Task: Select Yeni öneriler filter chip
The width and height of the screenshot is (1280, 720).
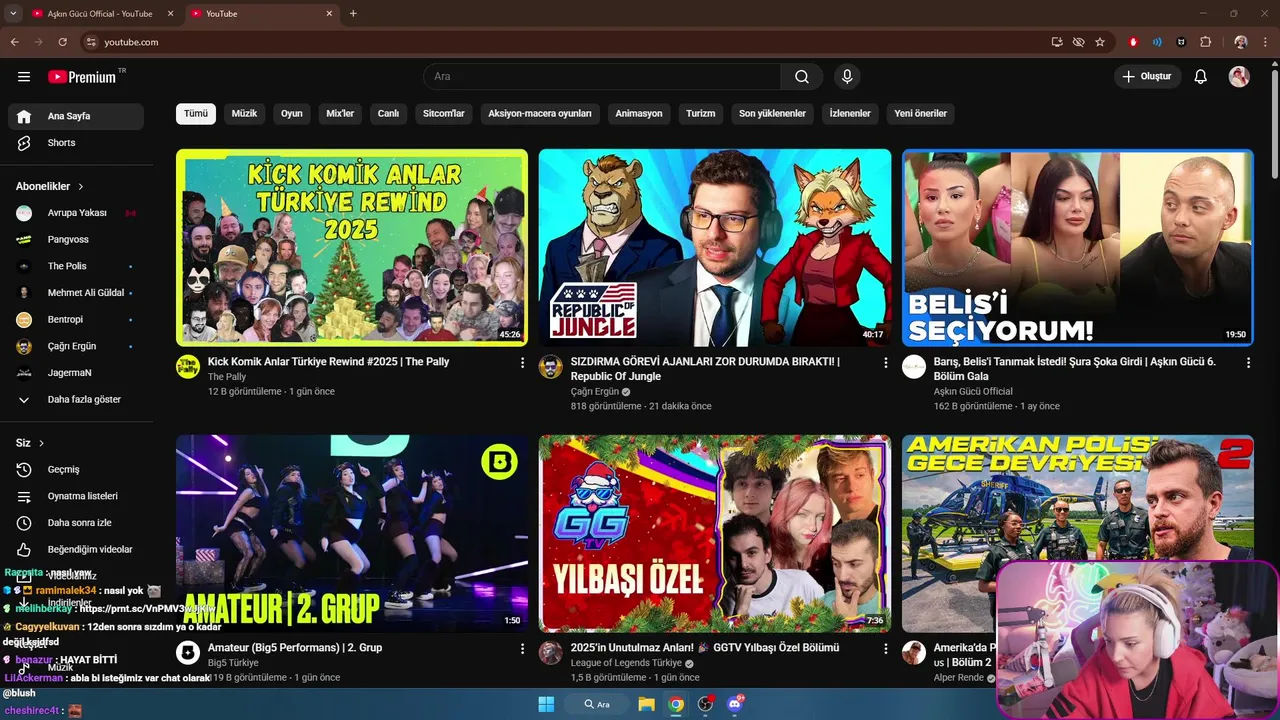Action: pos(921,114)
